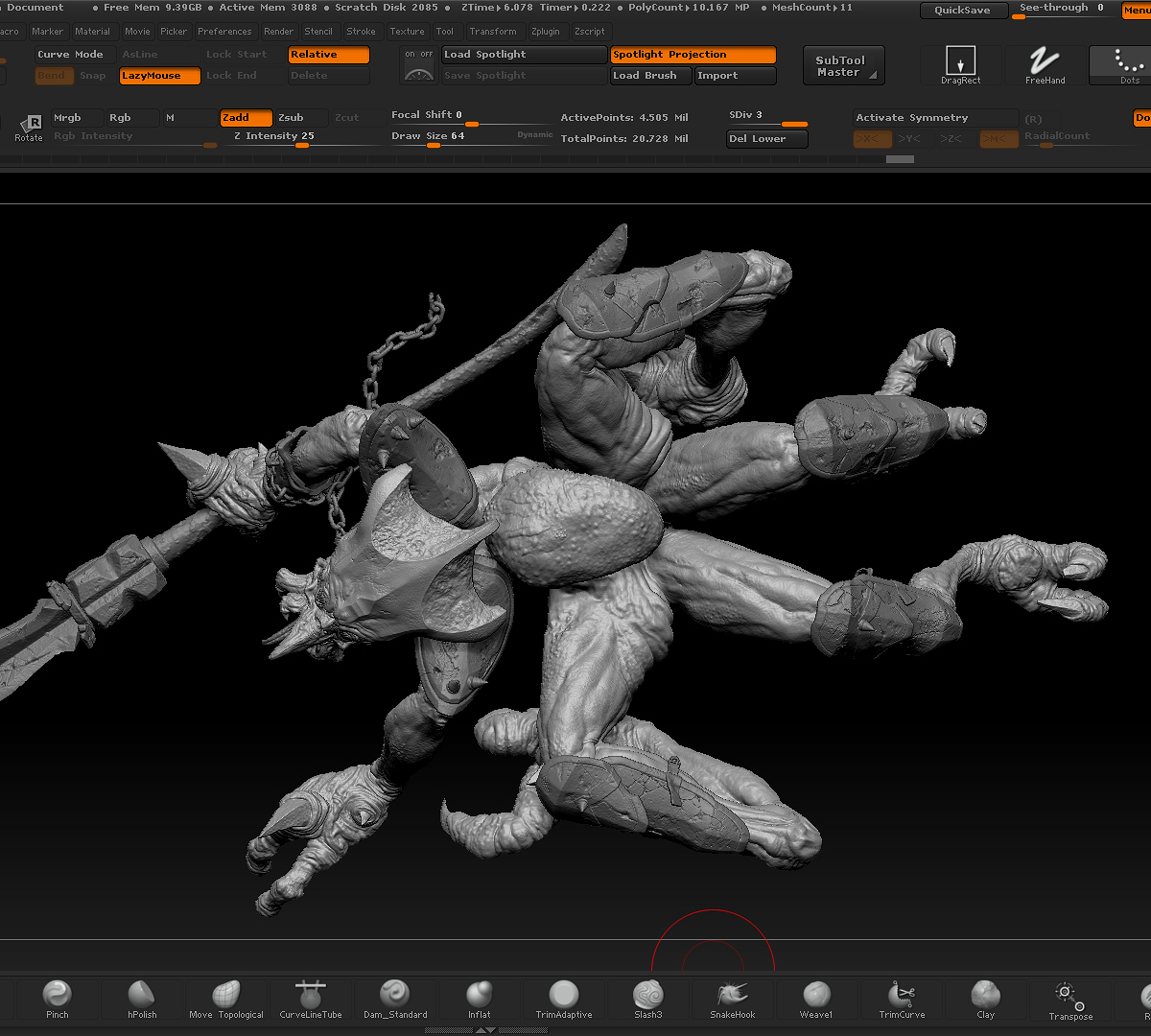Choose the Weave1 brush

point(817,999)
